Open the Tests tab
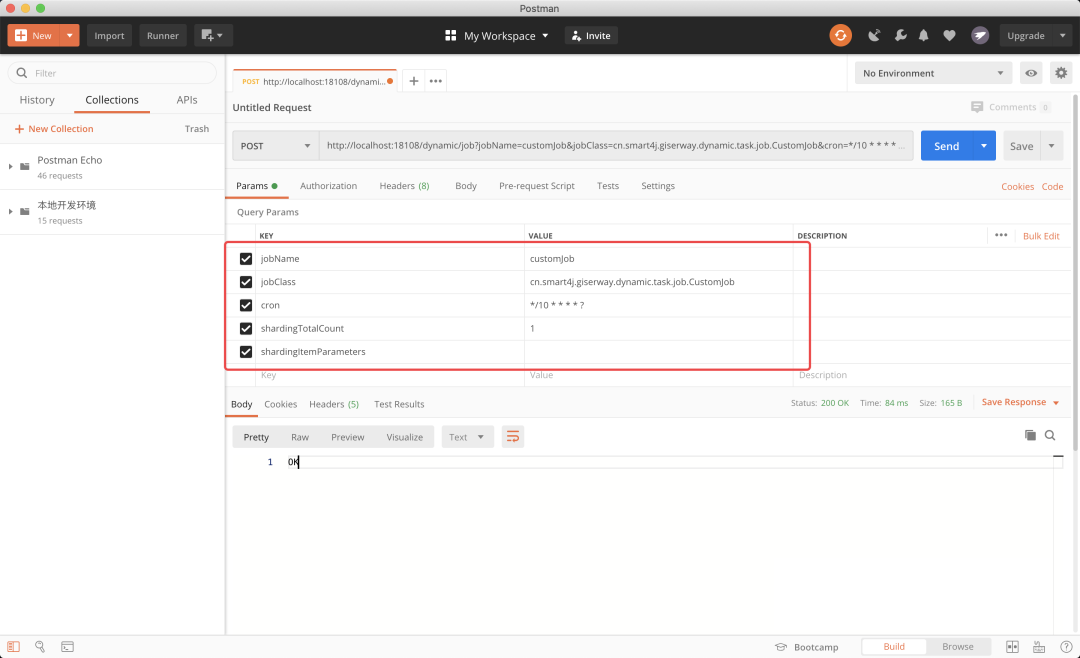Screen dimensions: 1080x658 click(608, 186)
